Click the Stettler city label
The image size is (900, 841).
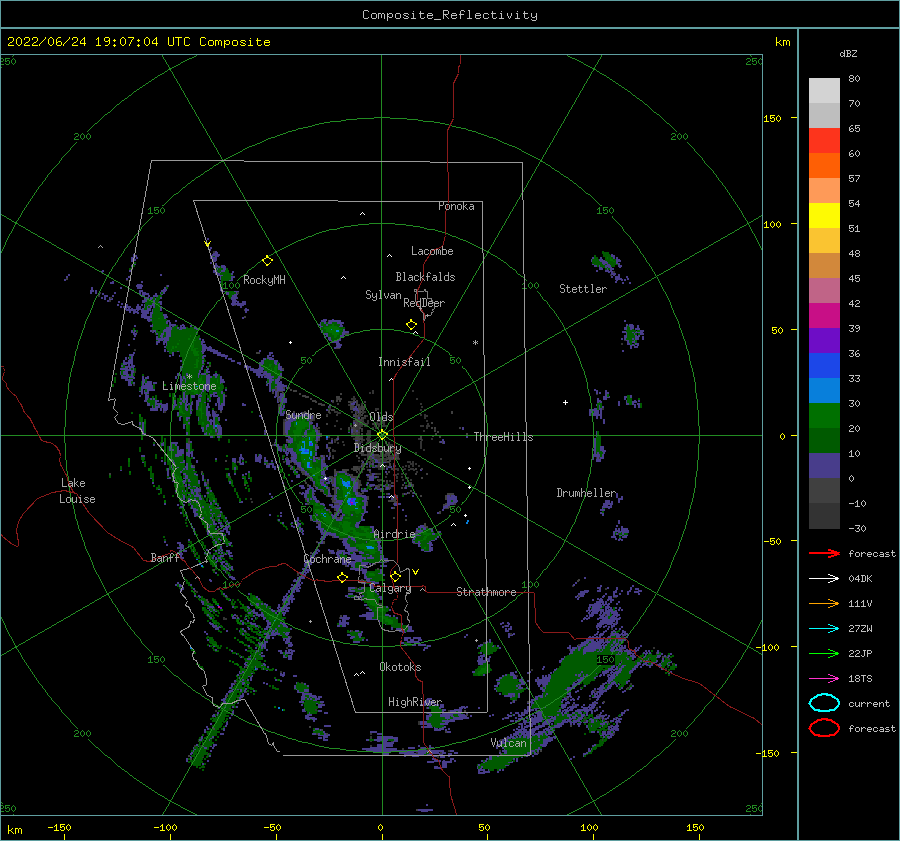click(x=583, y=289)
